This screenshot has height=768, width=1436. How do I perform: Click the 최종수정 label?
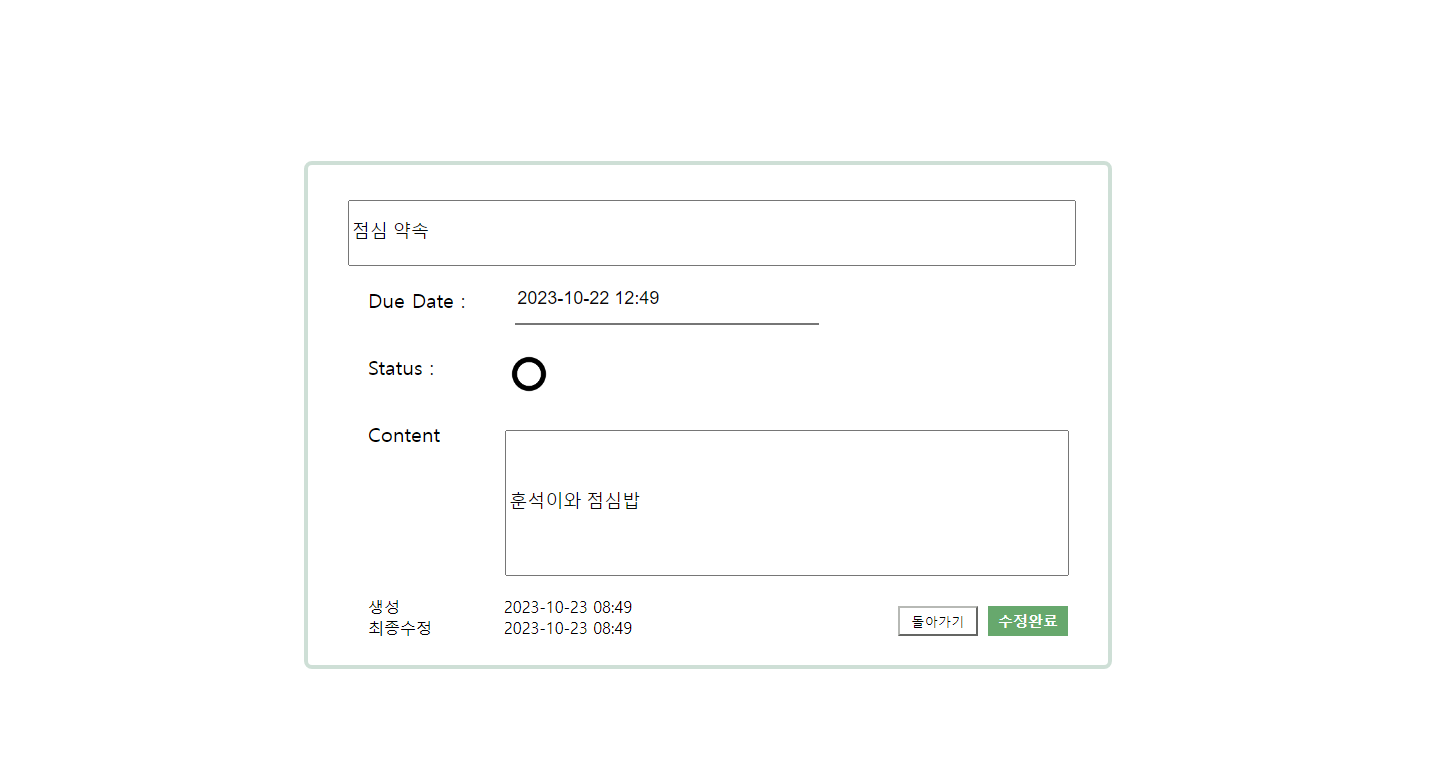(x=400, y=628)
